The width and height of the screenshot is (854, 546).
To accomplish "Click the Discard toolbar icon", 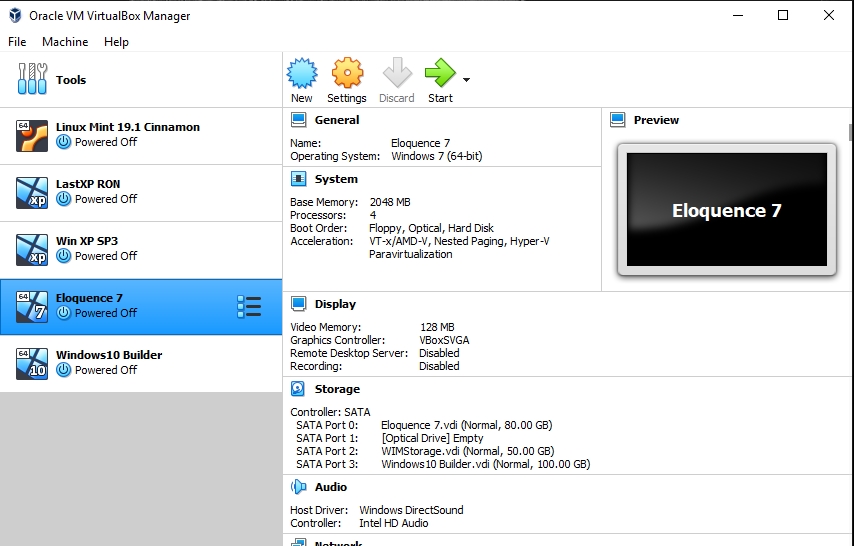I will 397,73.
